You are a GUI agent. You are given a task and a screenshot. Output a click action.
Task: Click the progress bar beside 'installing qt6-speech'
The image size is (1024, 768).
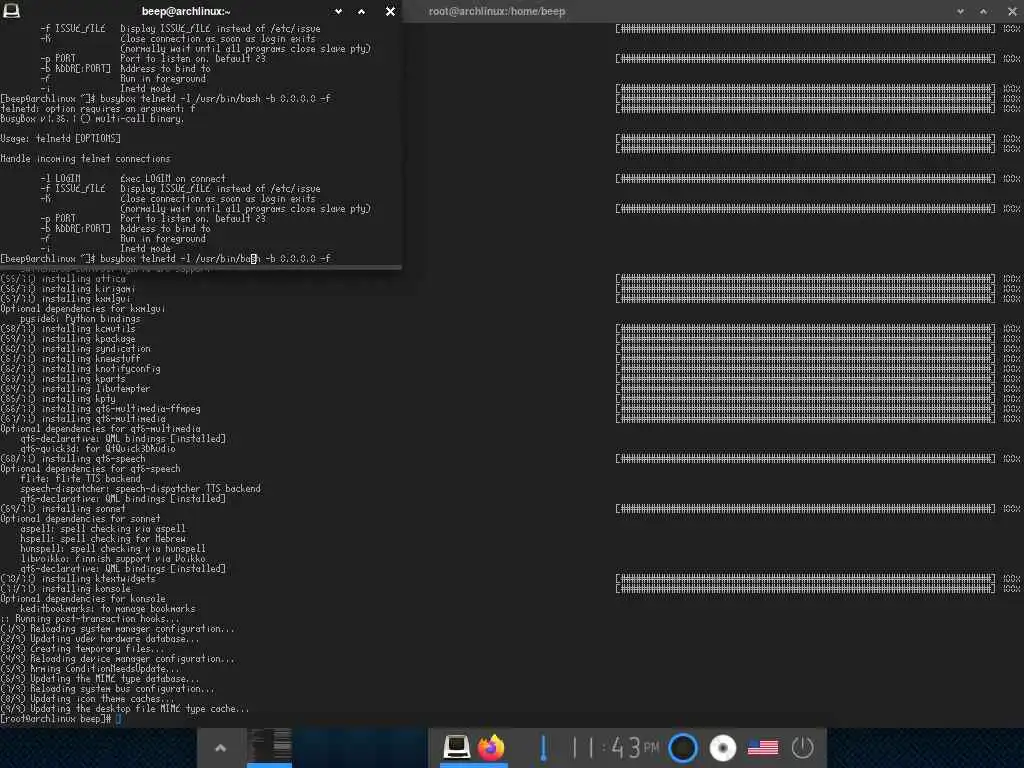click(805, 458)
